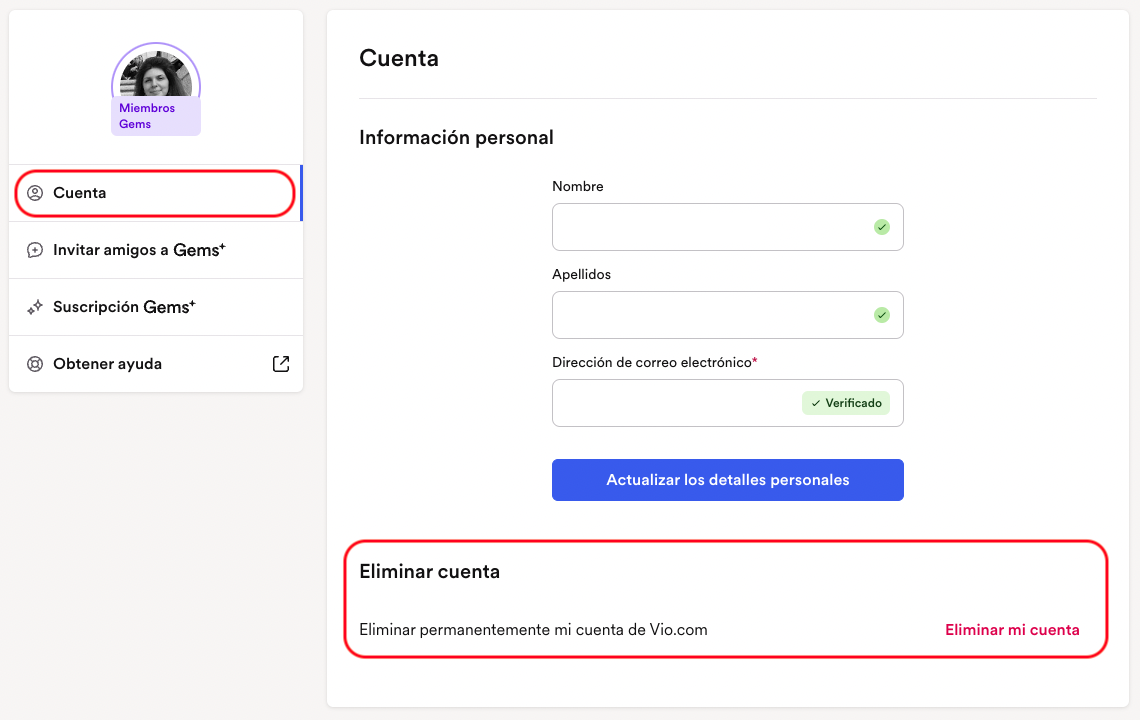Focus the Apellidos input field
Viewport: 1140px width, 720px height.
(x=728, y=315)
